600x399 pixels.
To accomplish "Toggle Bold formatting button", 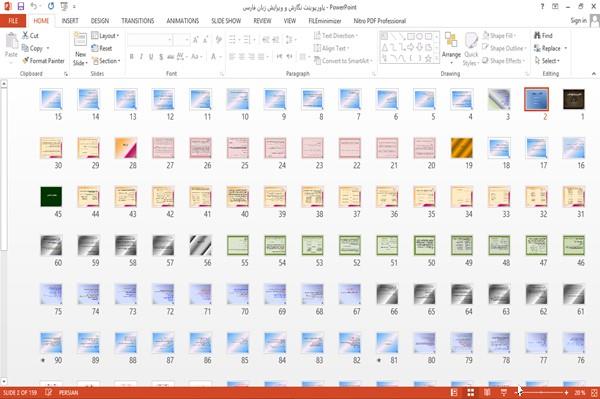I will click(132, 57).
